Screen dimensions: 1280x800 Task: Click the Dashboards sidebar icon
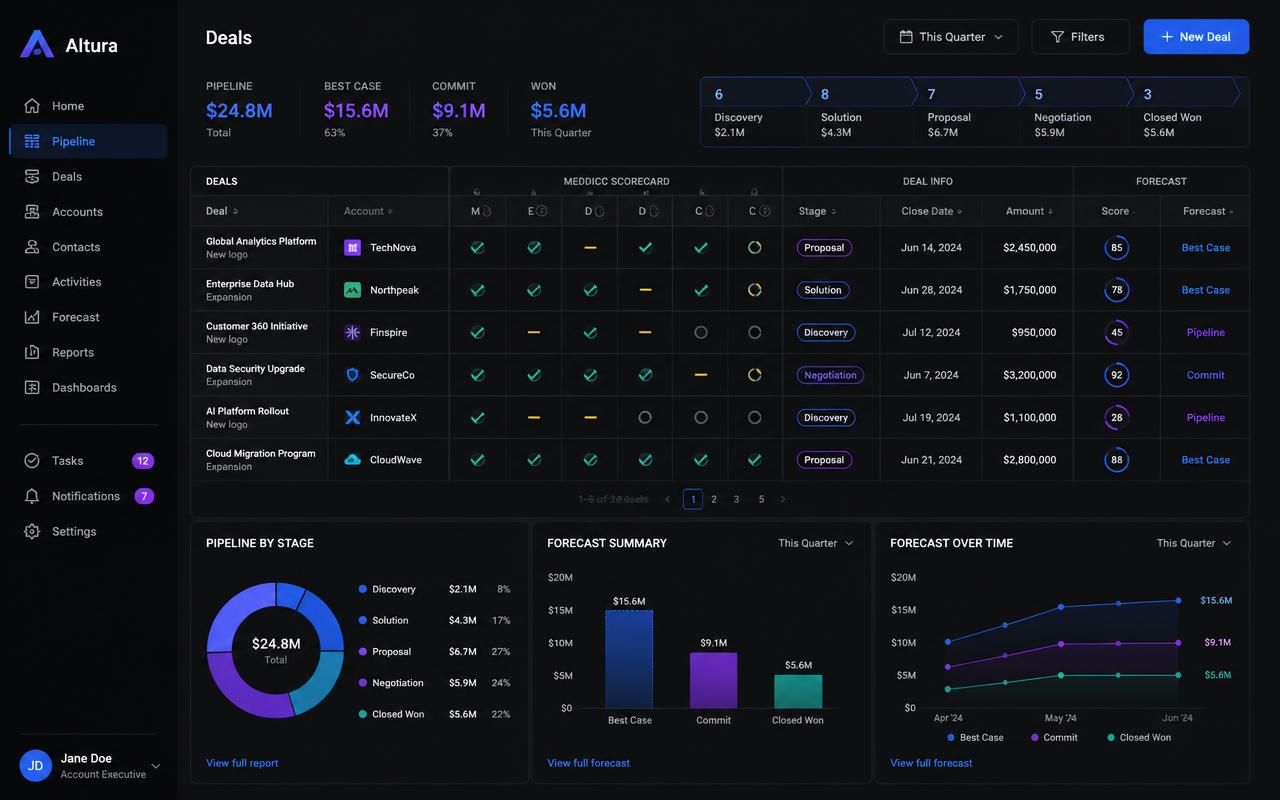coord(32,388)
